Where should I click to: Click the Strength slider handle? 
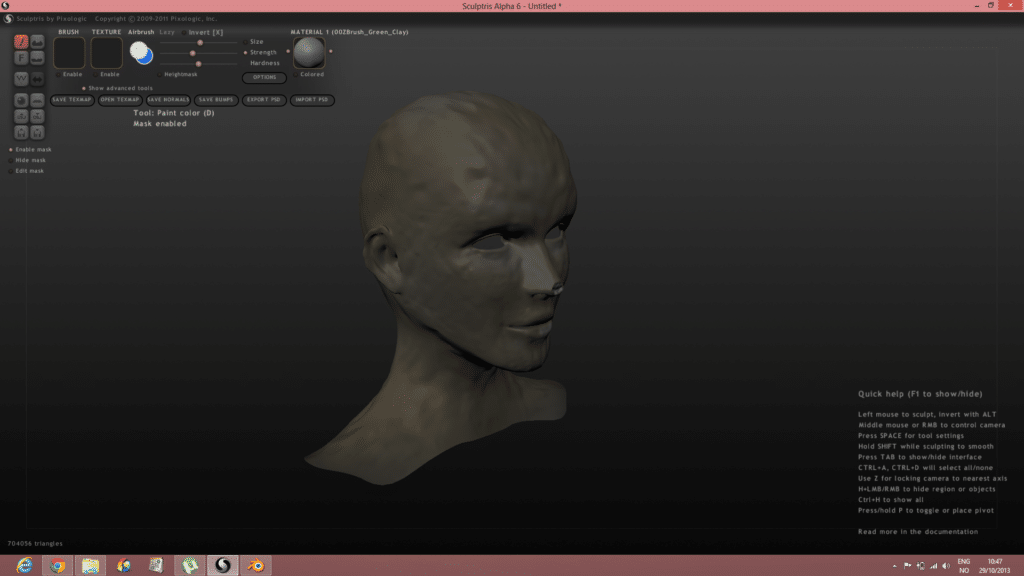(192, 53)
